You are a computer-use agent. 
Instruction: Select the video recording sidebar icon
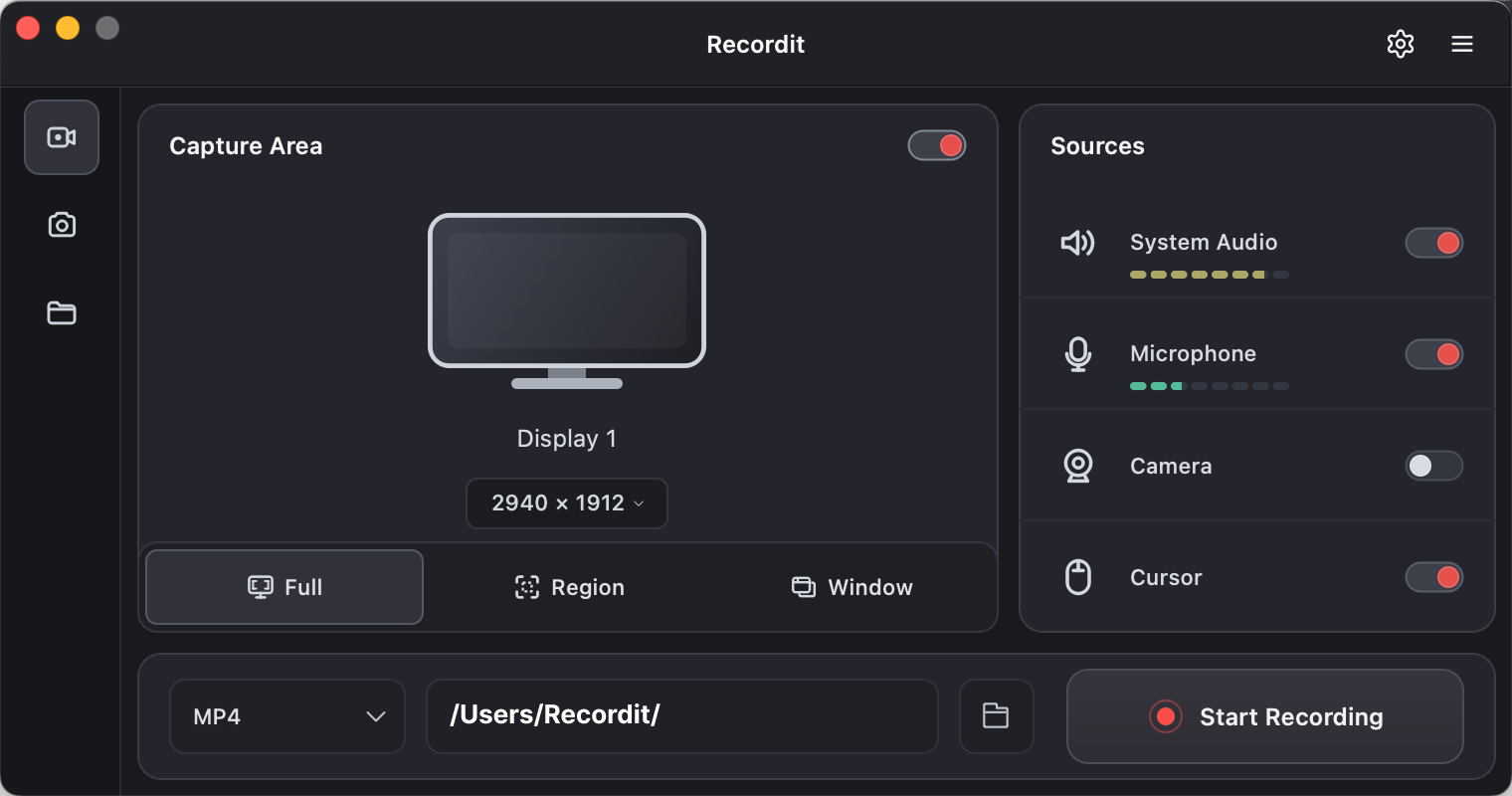coord(62,137)
